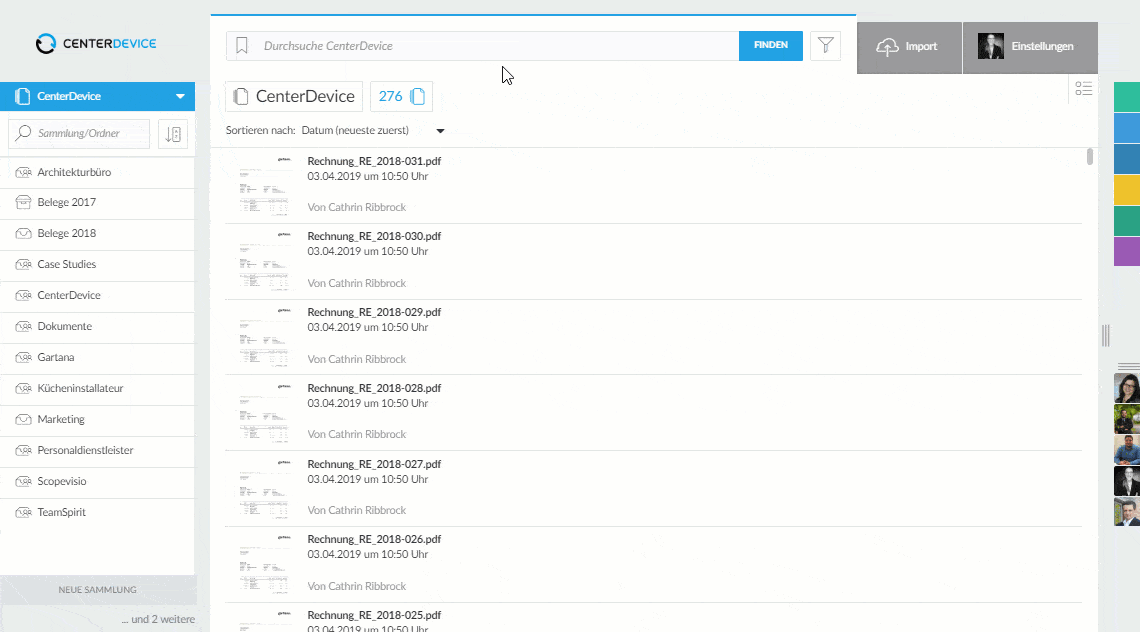Select the Gartana collection
The image size is (1140, 632).
click(56, 358)
